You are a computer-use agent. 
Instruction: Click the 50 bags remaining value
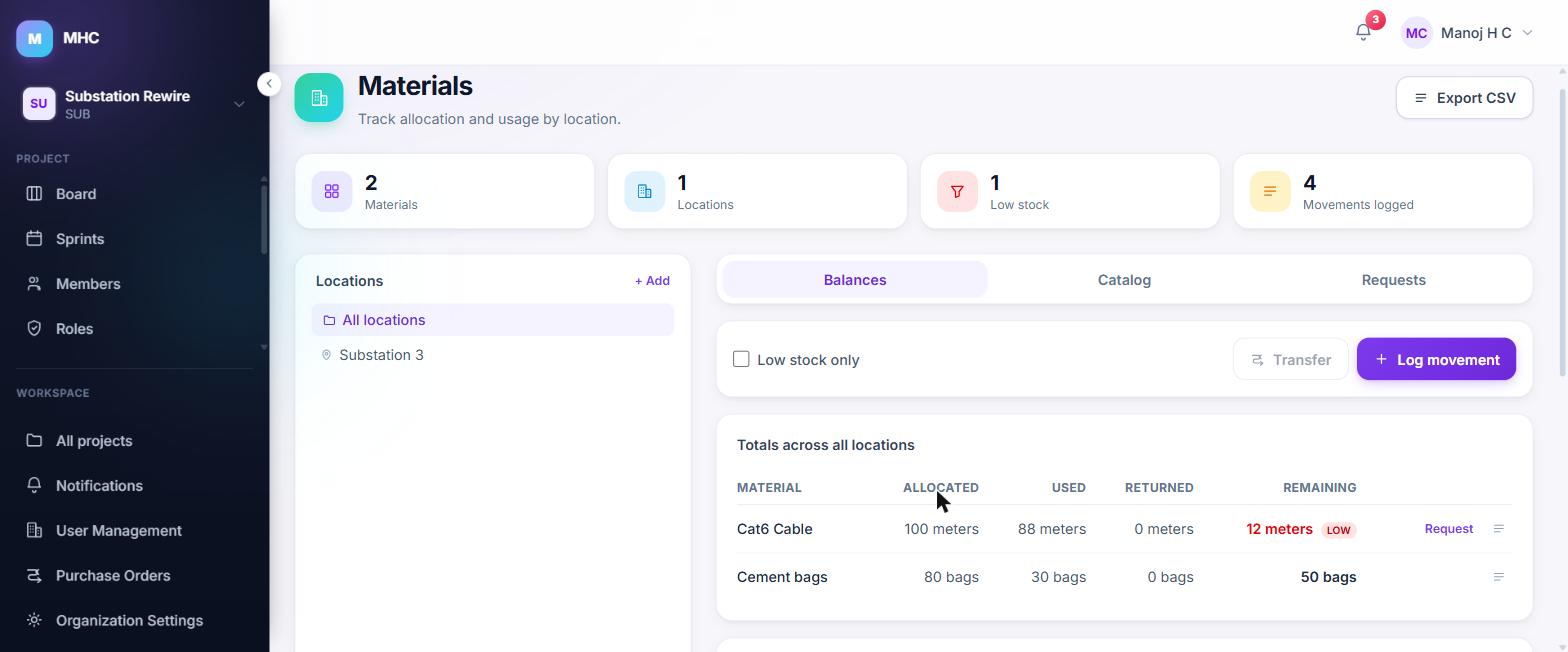1328,577
